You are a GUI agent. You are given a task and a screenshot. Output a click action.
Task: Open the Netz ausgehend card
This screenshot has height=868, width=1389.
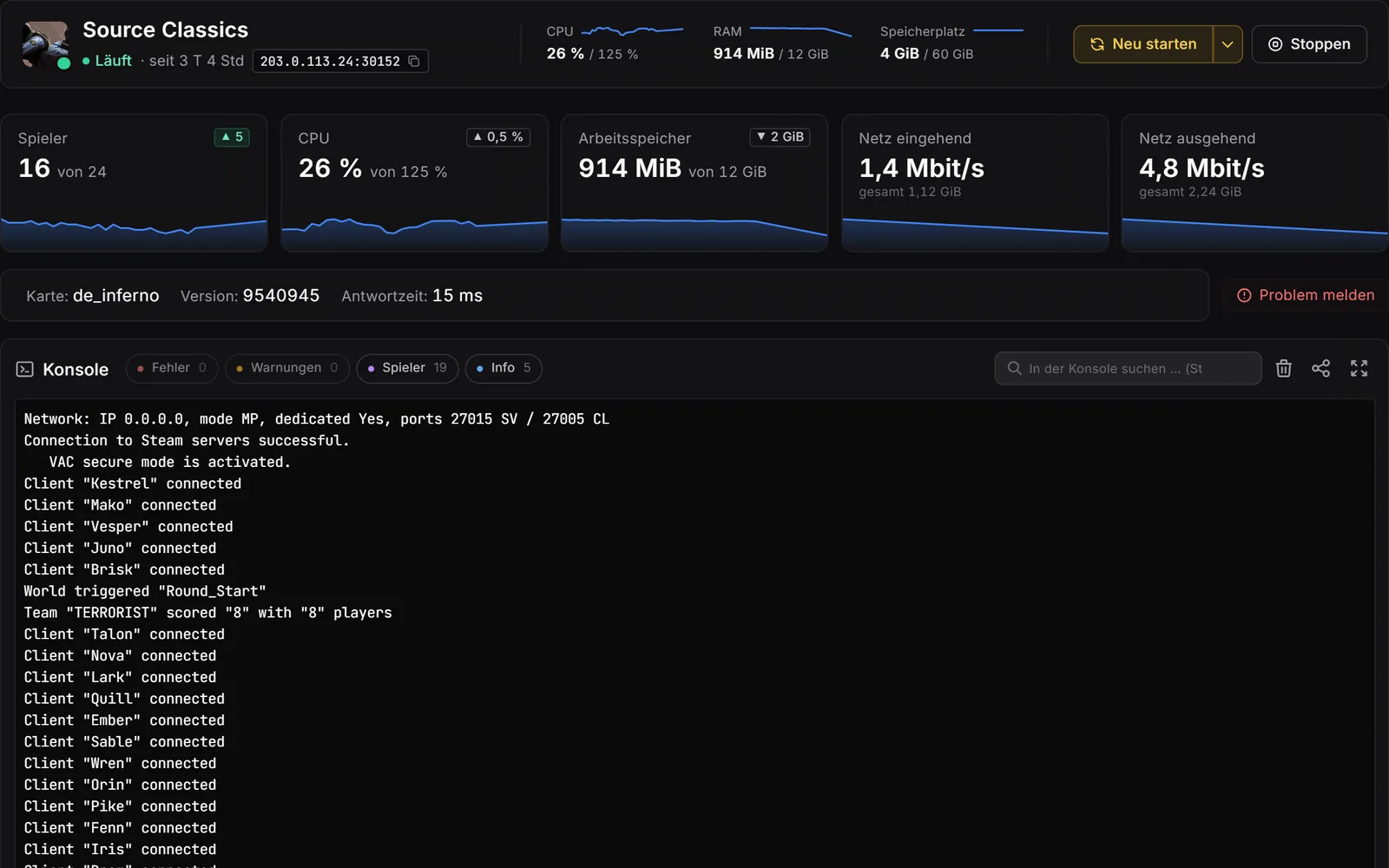tap(1254, 183)
